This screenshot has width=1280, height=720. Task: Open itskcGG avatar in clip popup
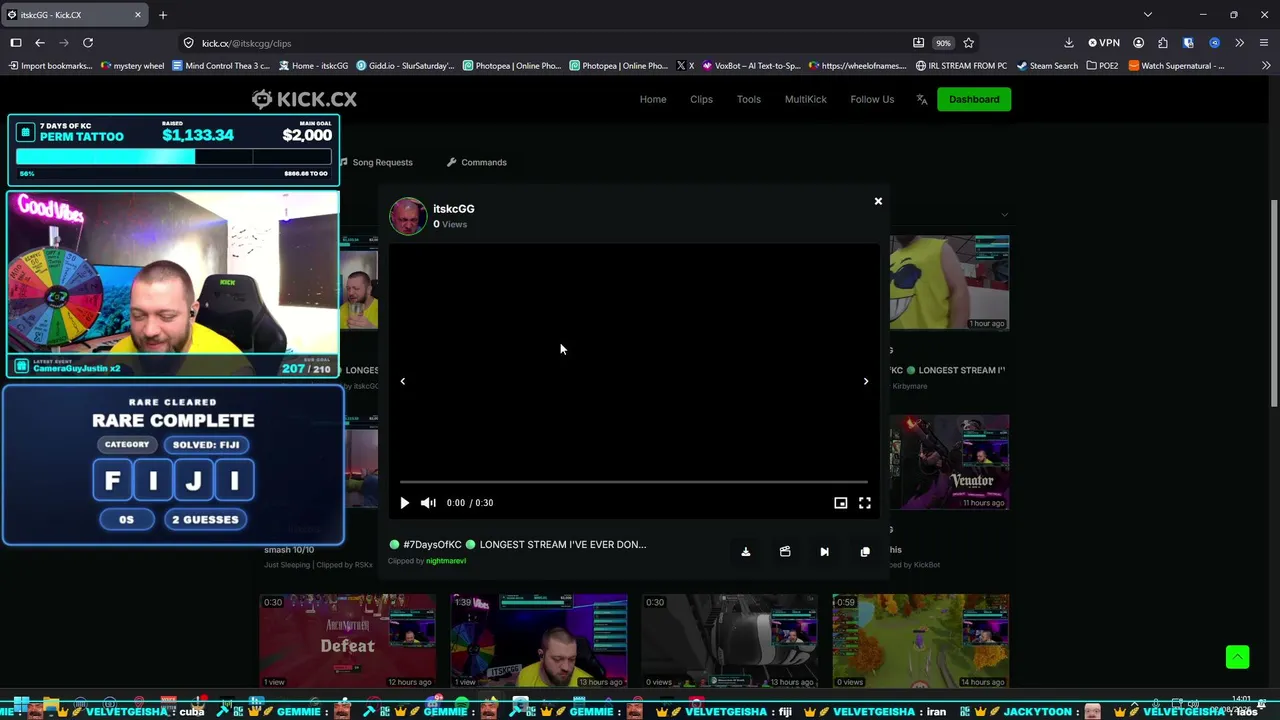pos(408,216)
